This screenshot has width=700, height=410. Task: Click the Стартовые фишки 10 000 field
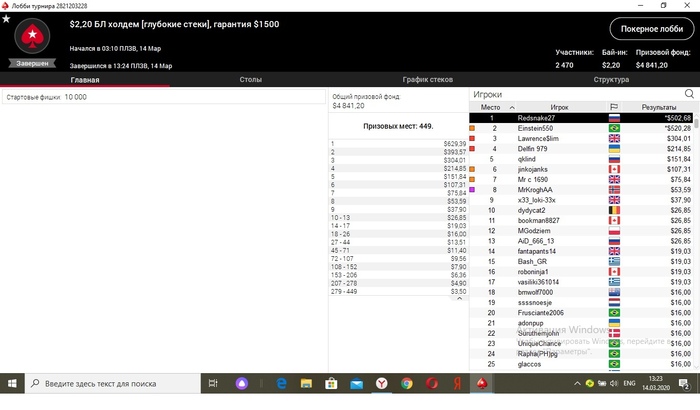[164, 97]
